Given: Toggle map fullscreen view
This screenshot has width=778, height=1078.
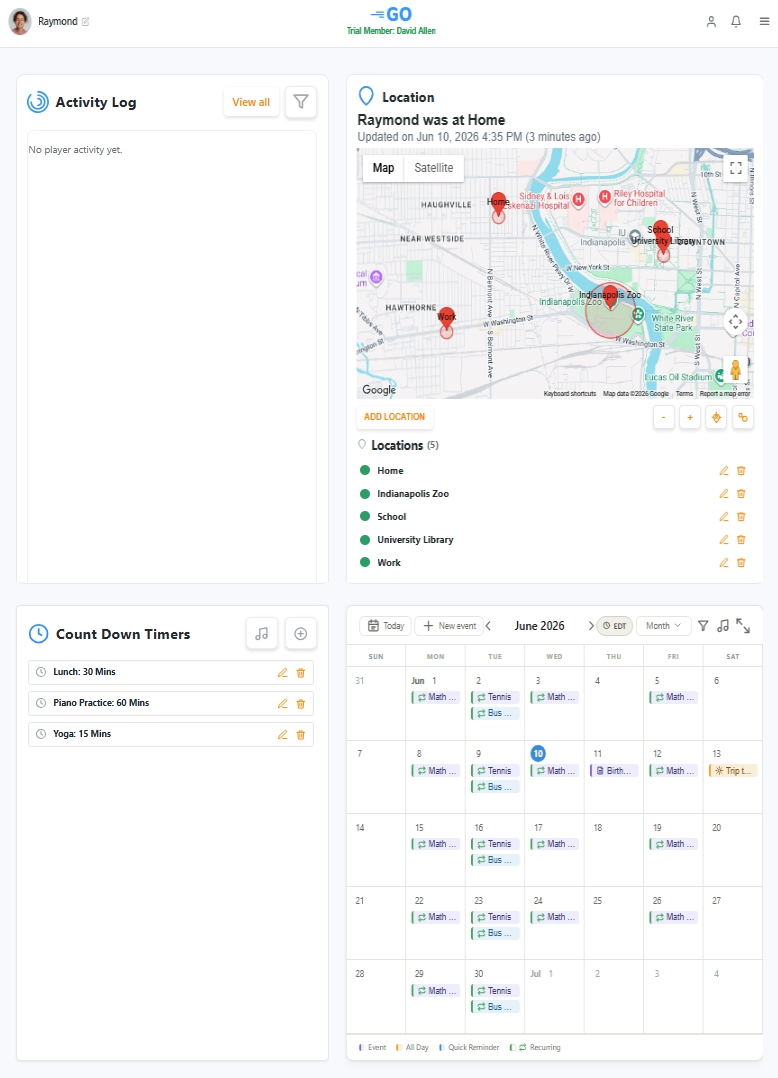Looking at the screenshot, I should coord(735,168).
